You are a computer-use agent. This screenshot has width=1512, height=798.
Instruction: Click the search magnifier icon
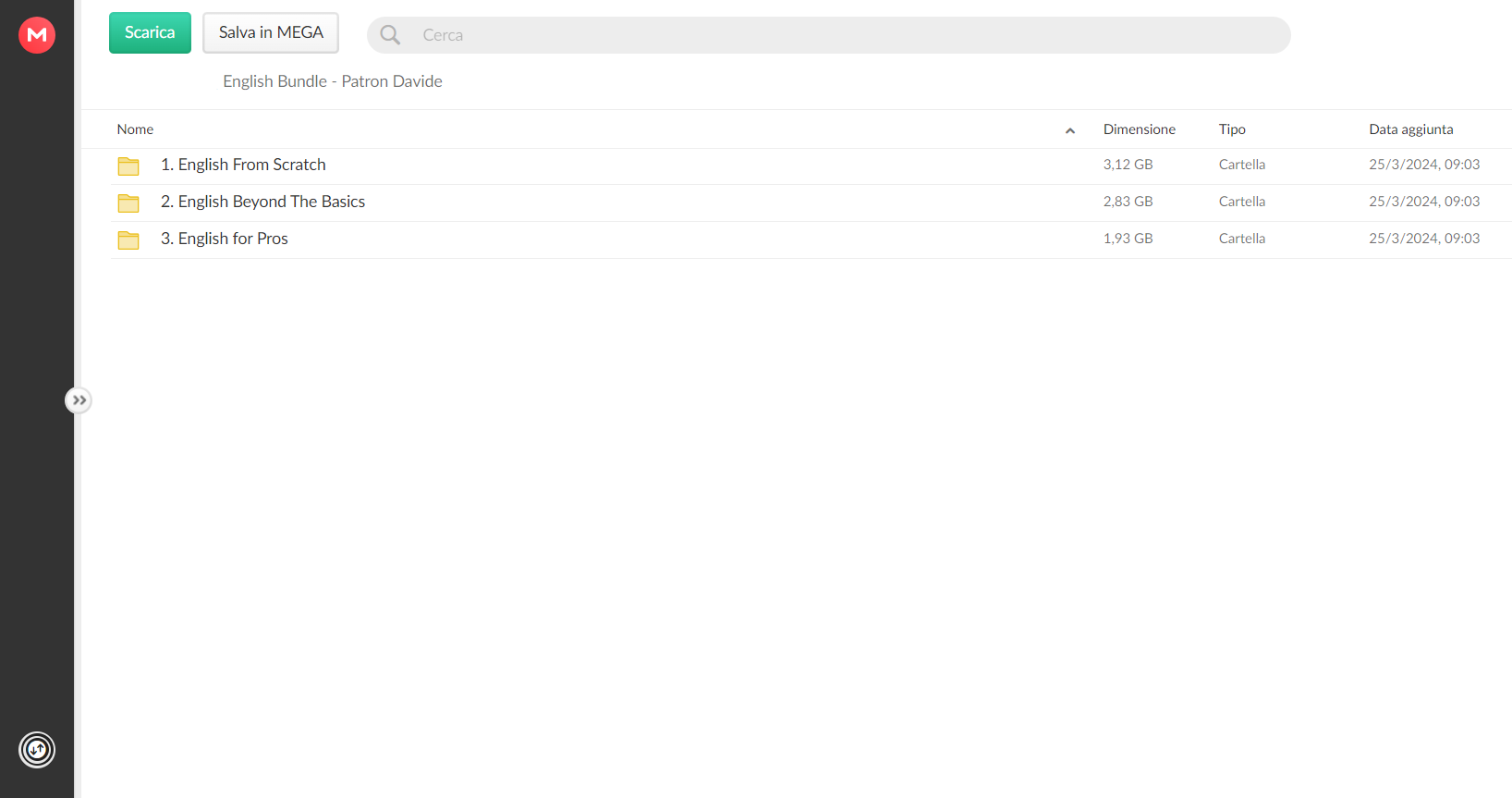pyautogui.click(x=390, y=35)
